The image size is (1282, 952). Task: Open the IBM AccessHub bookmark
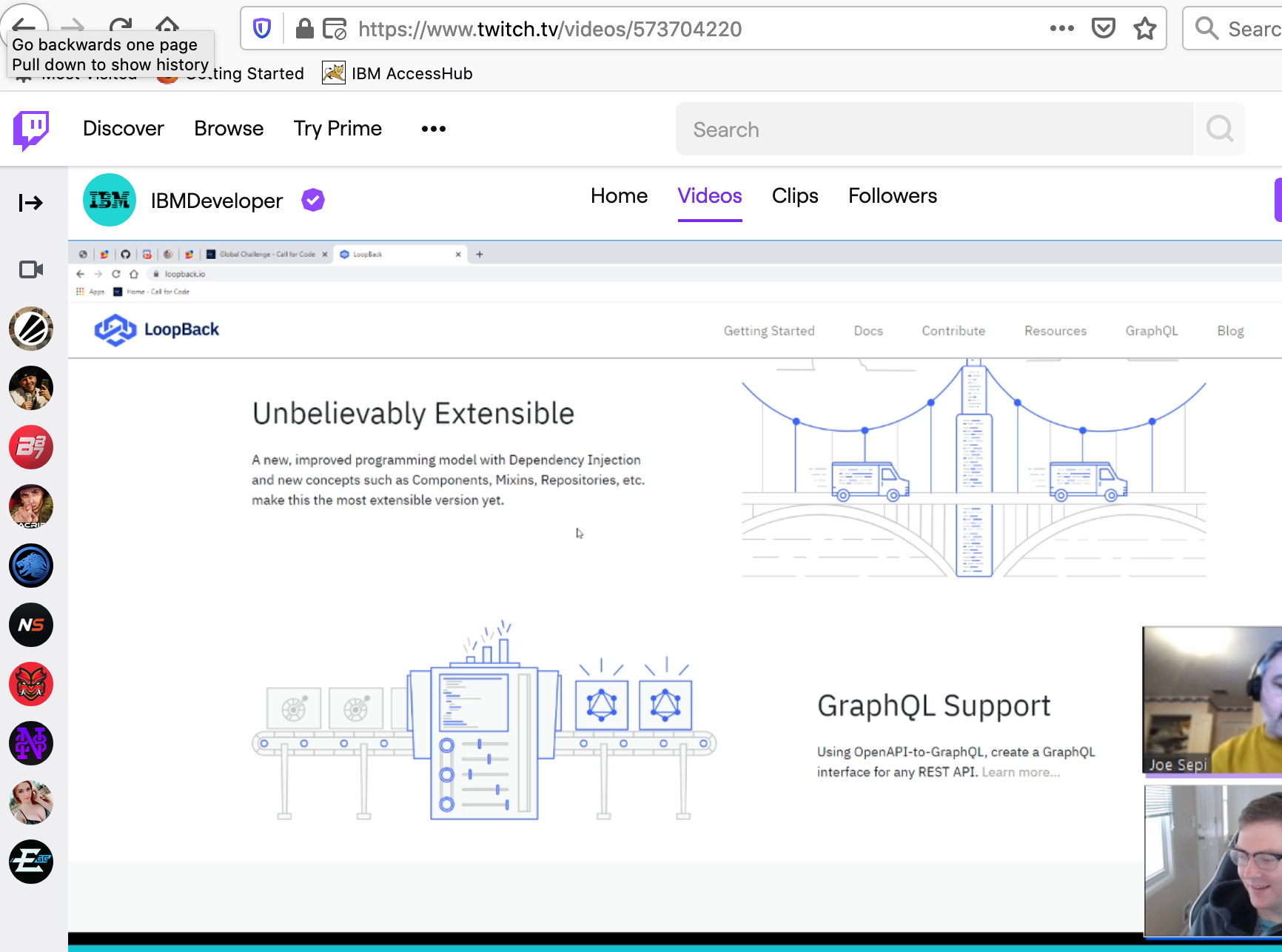(x=398, y=73)
